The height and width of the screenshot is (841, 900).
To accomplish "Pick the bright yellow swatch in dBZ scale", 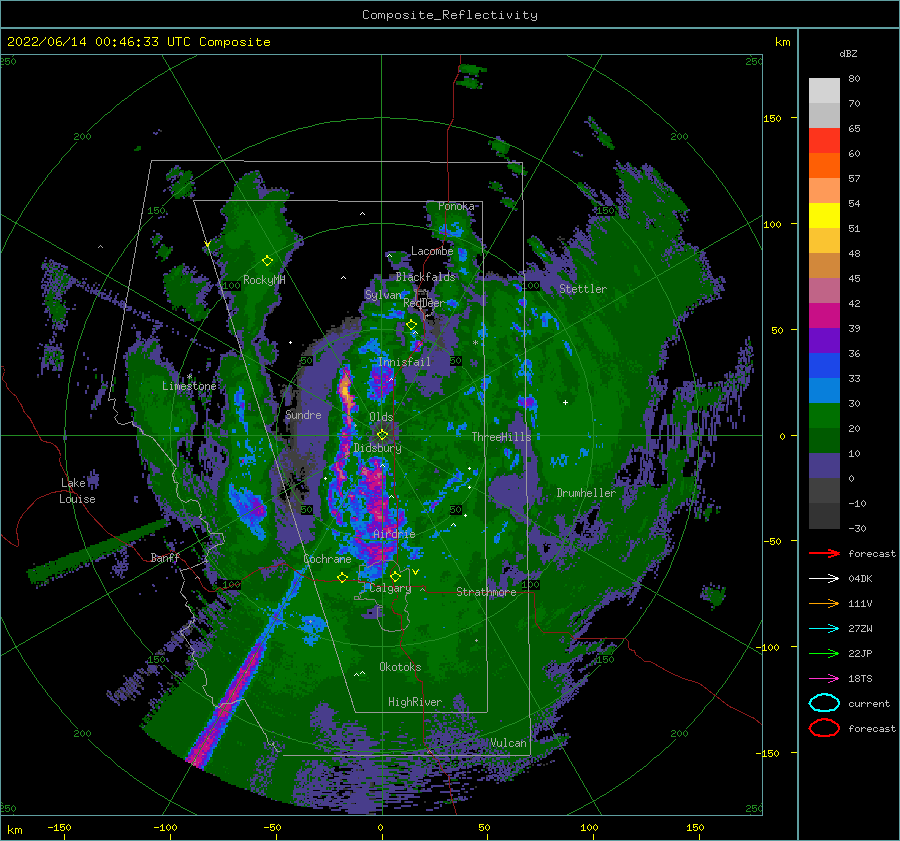I will tap(824, 215).
